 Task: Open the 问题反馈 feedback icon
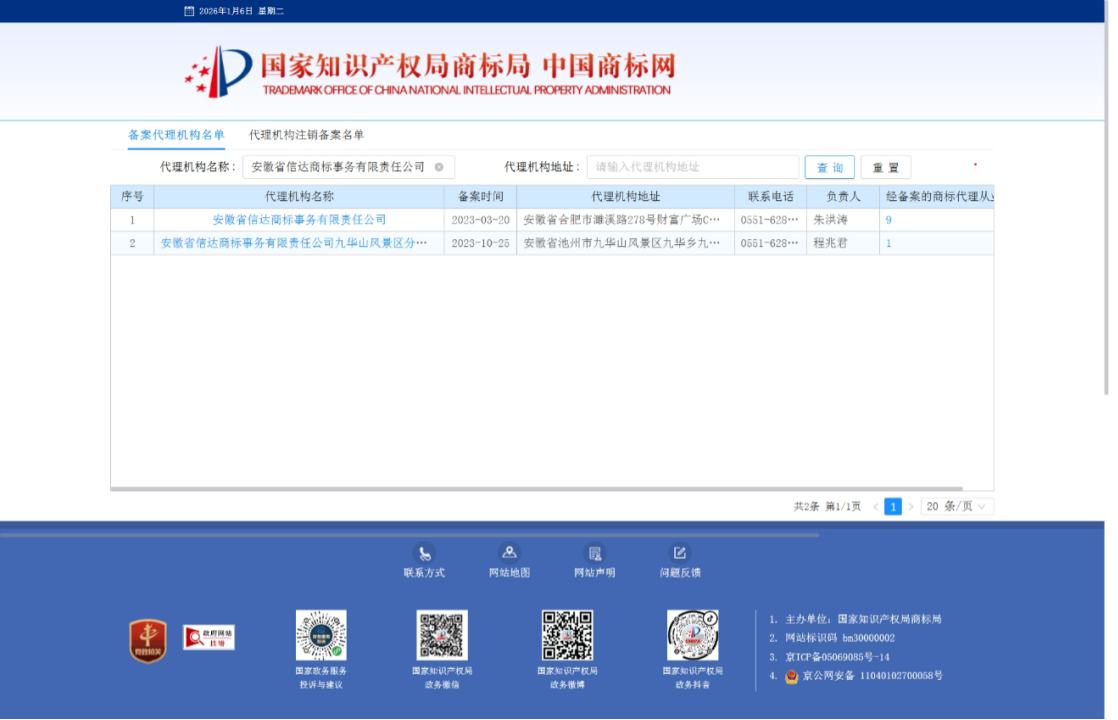pos(680,553)
